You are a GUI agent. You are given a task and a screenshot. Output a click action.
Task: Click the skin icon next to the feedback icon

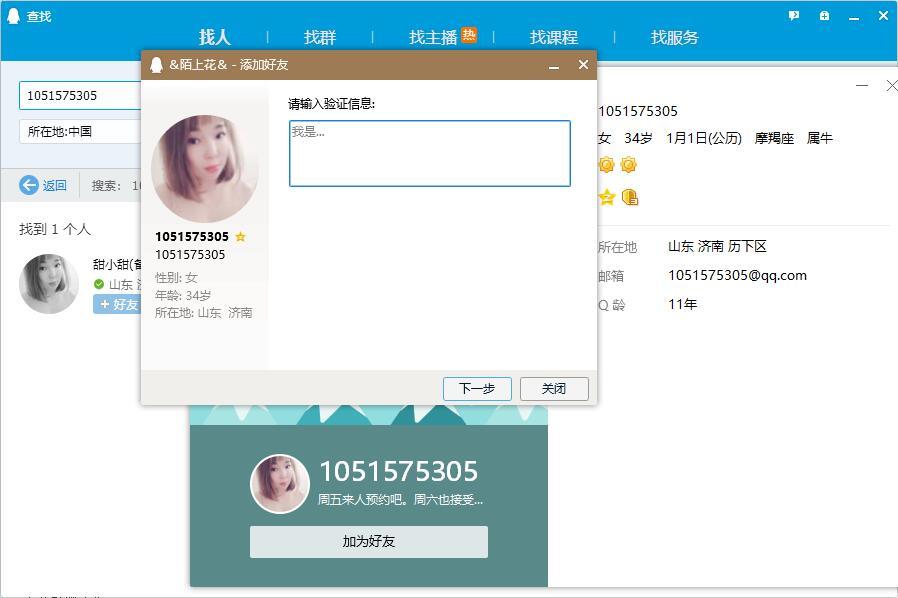click(824, 15)
